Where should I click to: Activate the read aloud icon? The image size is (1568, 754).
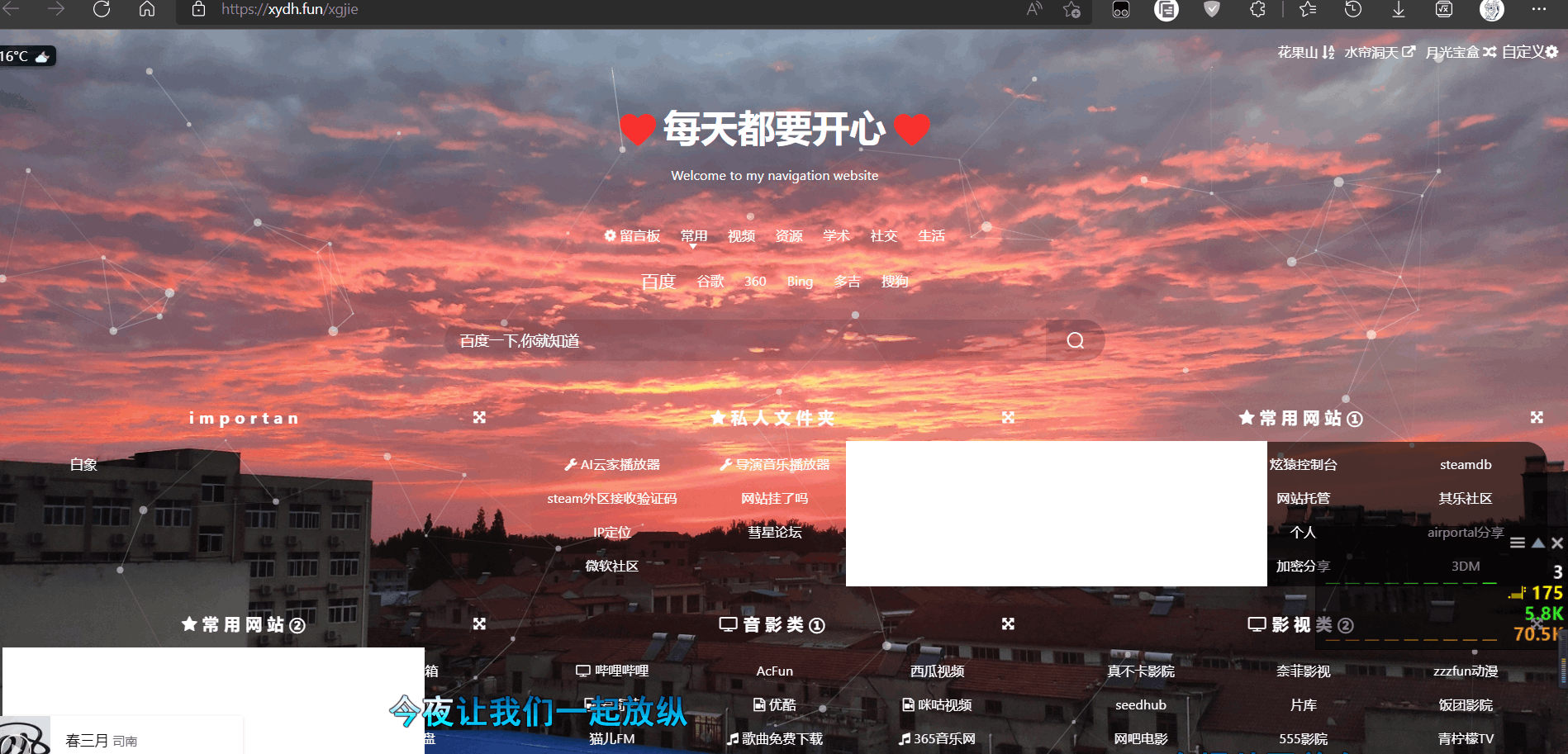[1034, 9]
